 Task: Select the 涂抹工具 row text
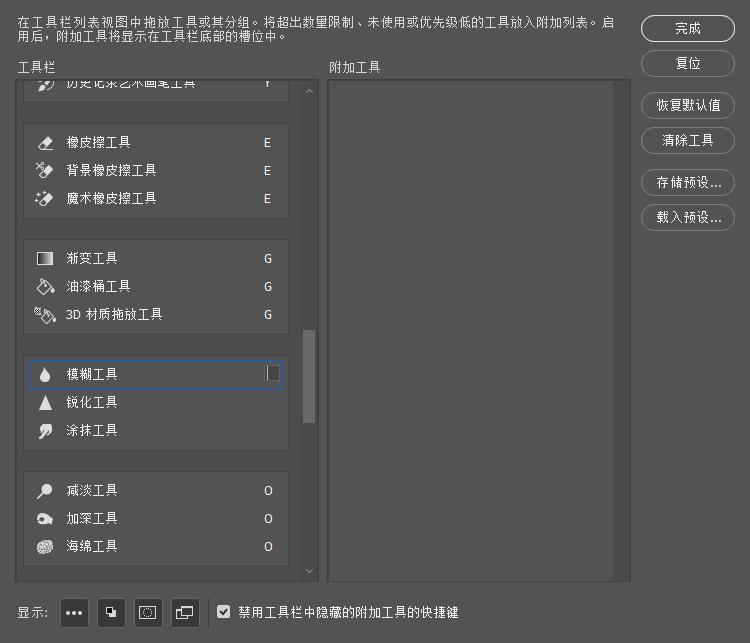(92, 431)
